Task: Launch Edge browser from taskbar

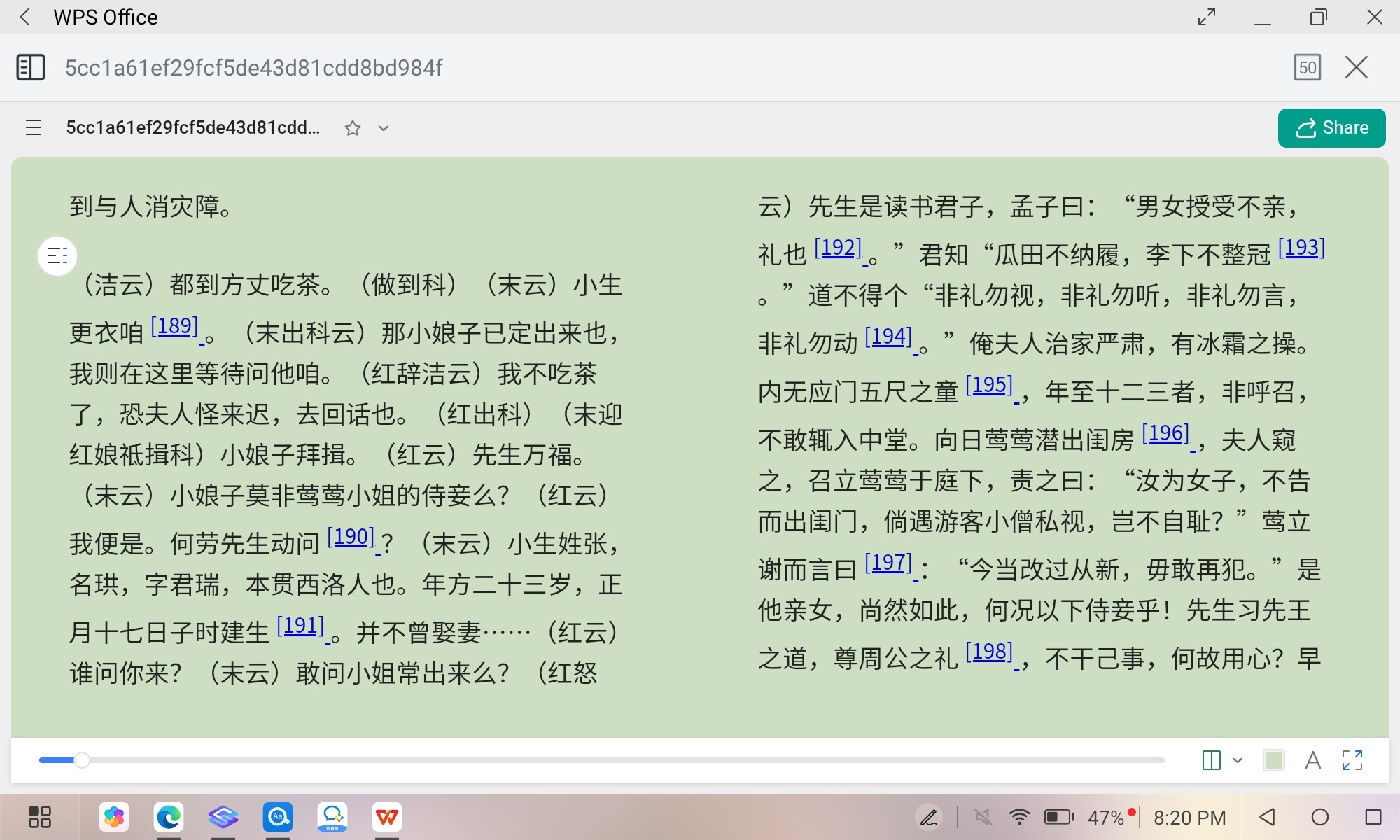Action: pyautogui.click(x=169, y=817)
